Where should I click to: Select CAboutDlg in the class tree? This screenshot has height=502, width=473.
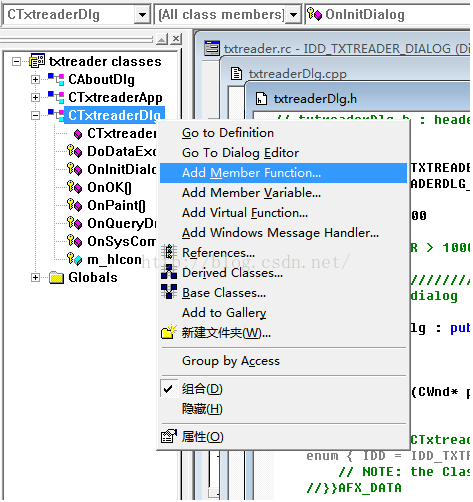click(101, 80)
